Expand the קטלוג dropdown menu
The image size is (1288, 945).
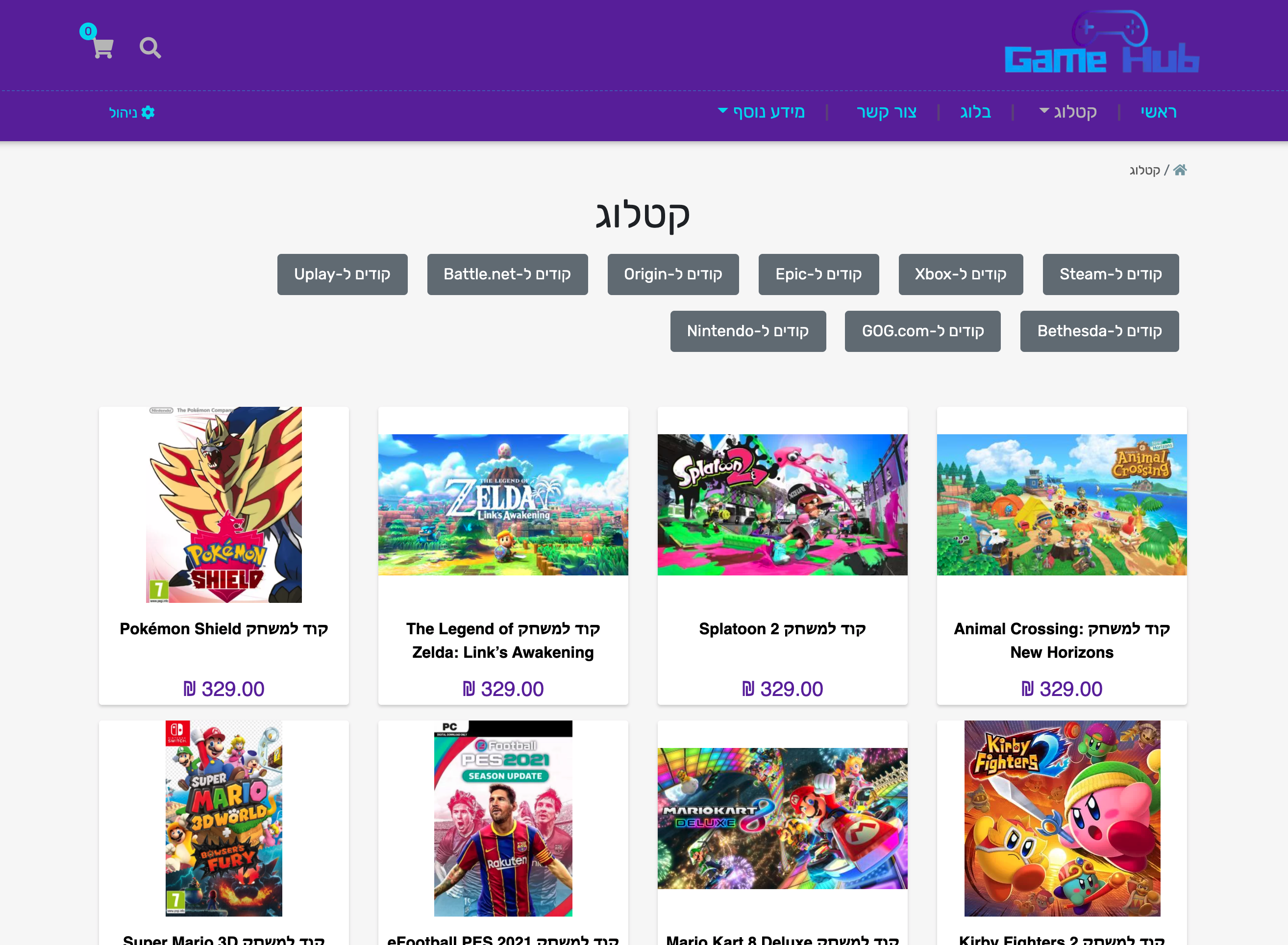1068,112
